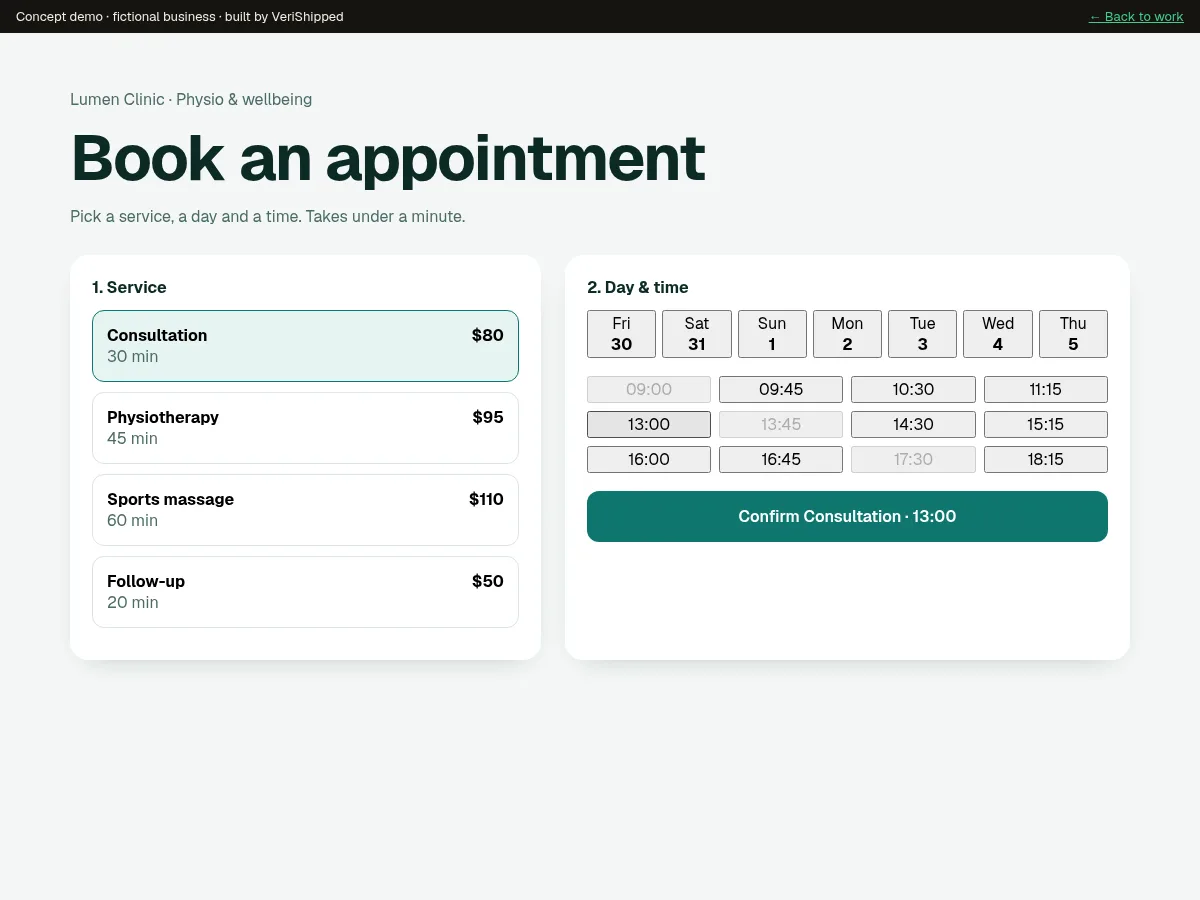
Task: Choose the Physiotherapy 45 min service
Action: pos(305,428)
